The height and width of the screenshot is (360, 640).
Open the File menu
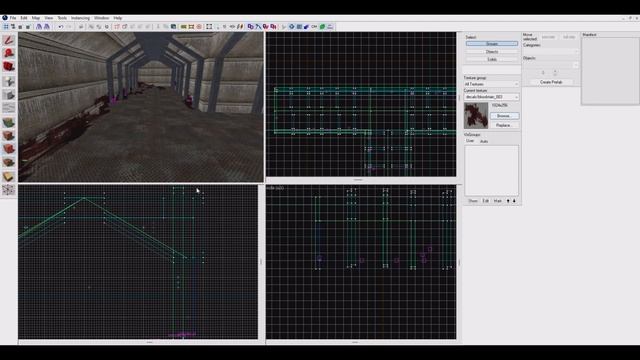tap(13, 18)
